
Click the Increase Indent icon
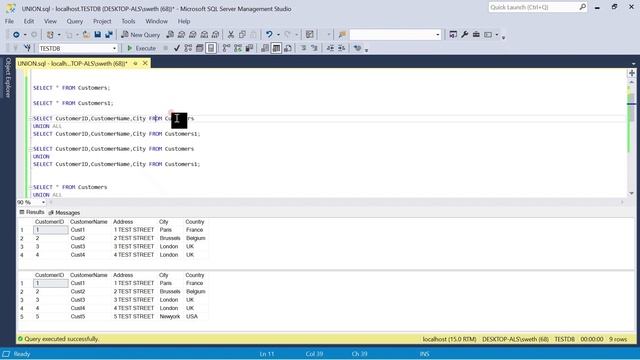coord(342,49)
